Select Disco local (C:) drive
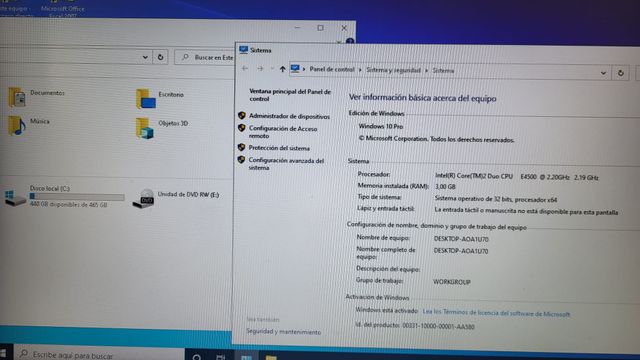Viewport: 640px width, 360px height. point(64,196)
